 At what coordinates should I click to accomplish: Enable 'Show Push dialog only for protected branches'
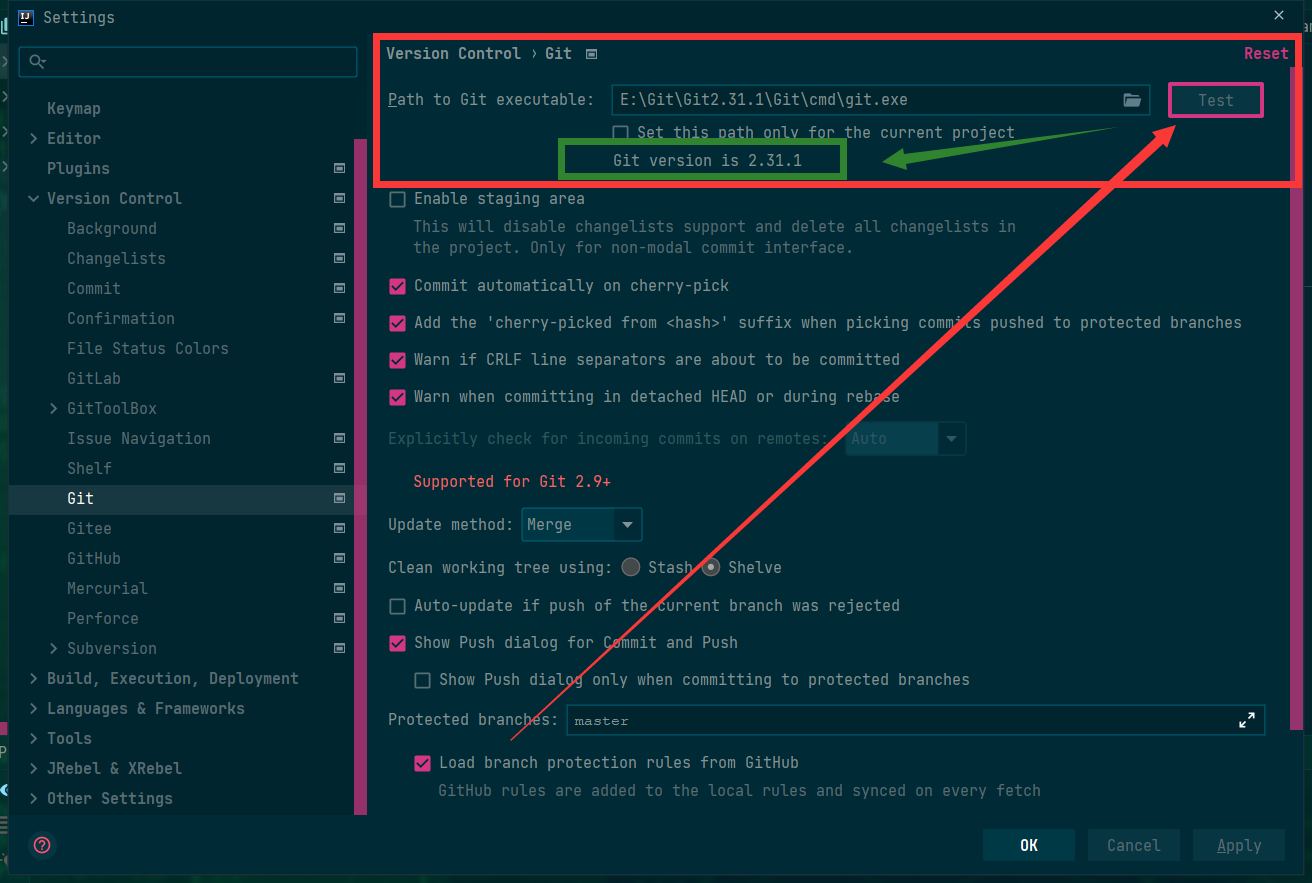[x=422, y=680]
